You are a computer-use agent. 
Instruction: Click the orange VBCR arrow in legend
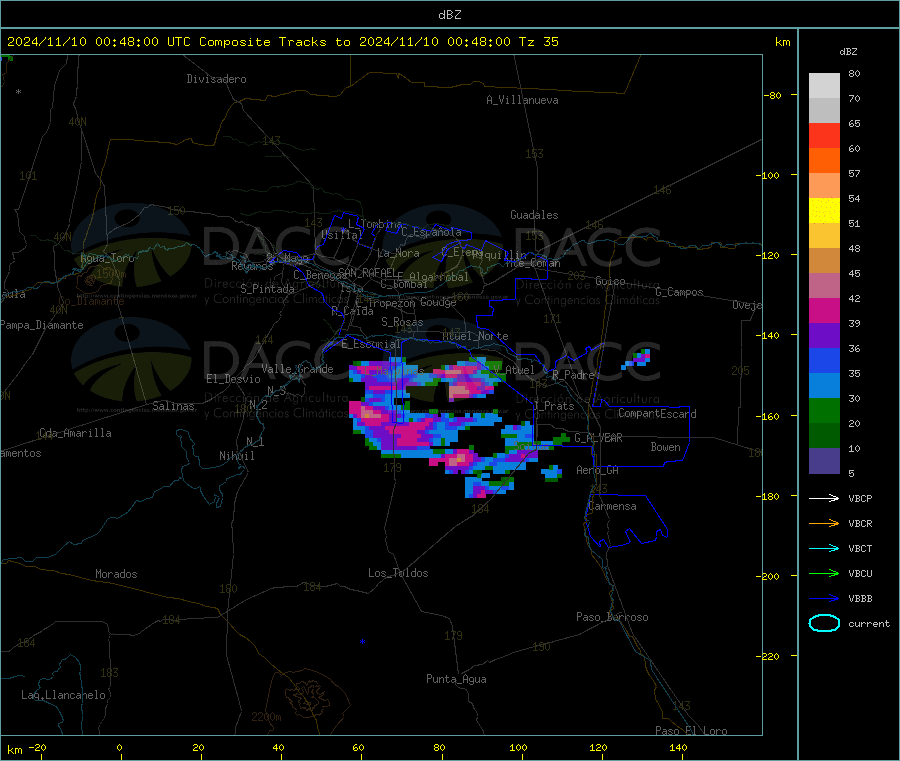coord(824,523)
